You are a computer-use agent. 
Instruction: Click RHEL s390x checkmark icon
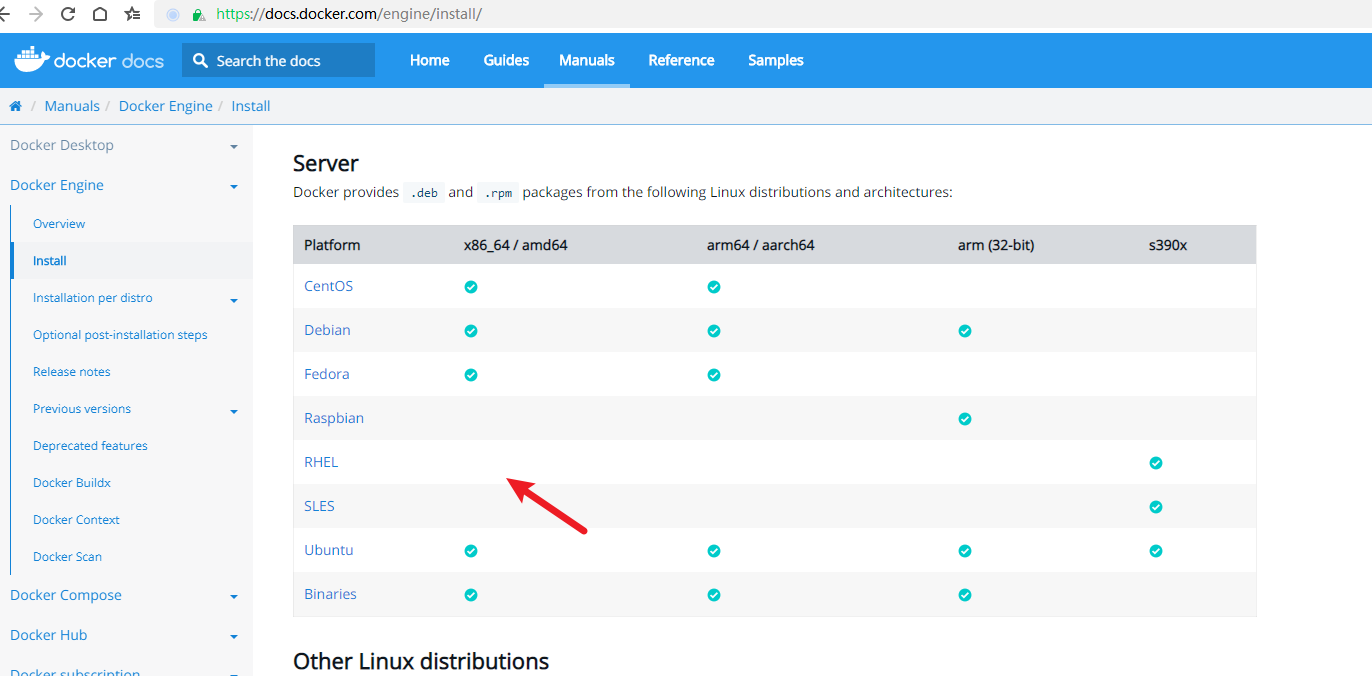1156,463
